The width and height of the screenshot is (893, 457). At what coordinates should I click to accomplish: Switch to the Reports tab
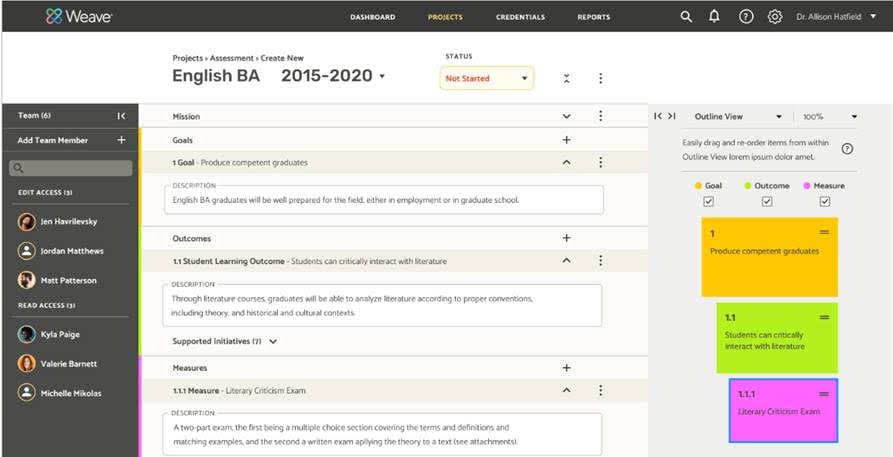[593, 17]
